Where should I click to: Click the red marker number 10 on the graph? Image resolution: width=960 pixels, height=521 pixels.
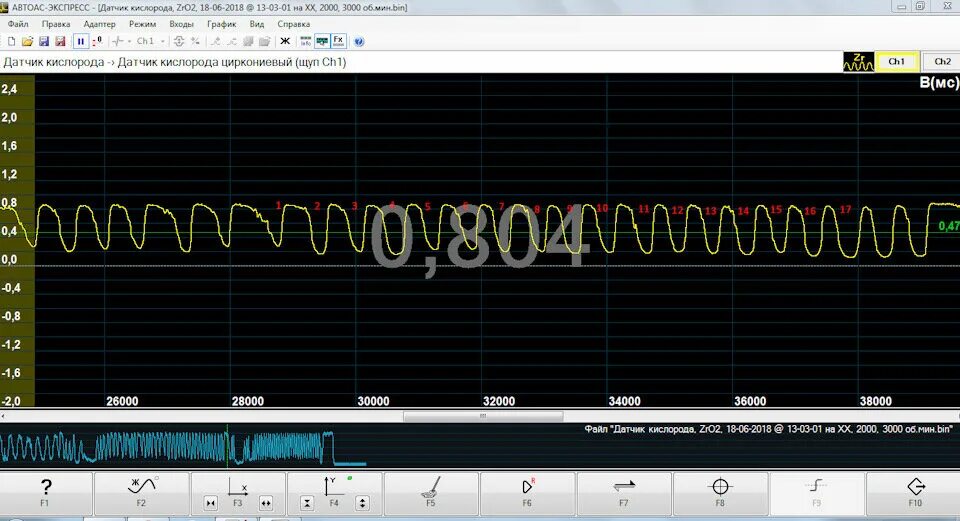point(602,208)
